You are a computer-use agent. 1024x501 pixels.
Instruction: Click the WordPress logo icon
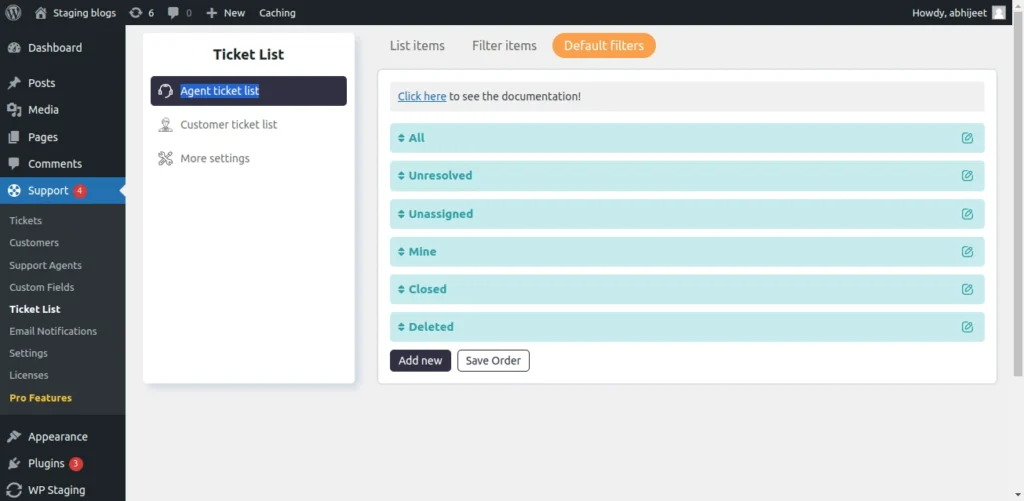point(13,12)
